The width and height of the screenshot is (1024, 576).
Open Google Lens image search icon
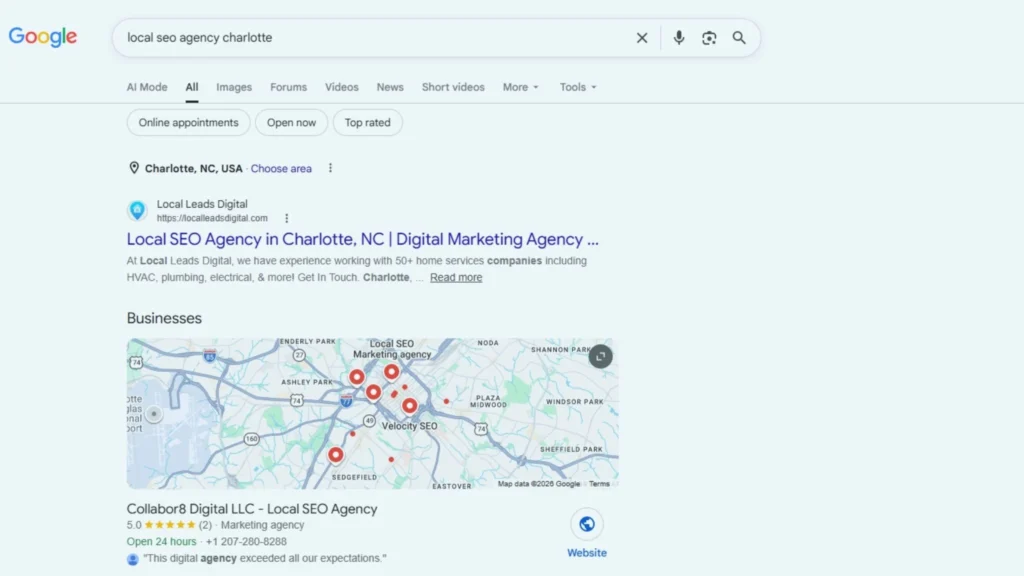pos(709,38)
